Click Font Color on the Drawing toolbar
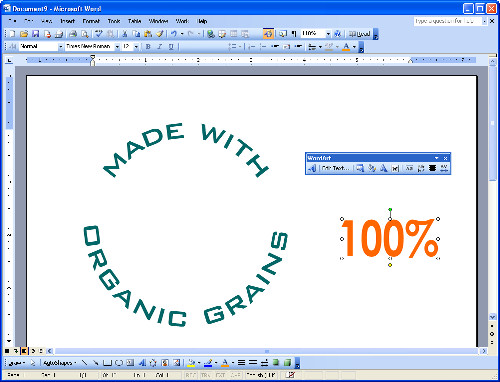Screen dimensions: 500x382 tap(225, 362)
